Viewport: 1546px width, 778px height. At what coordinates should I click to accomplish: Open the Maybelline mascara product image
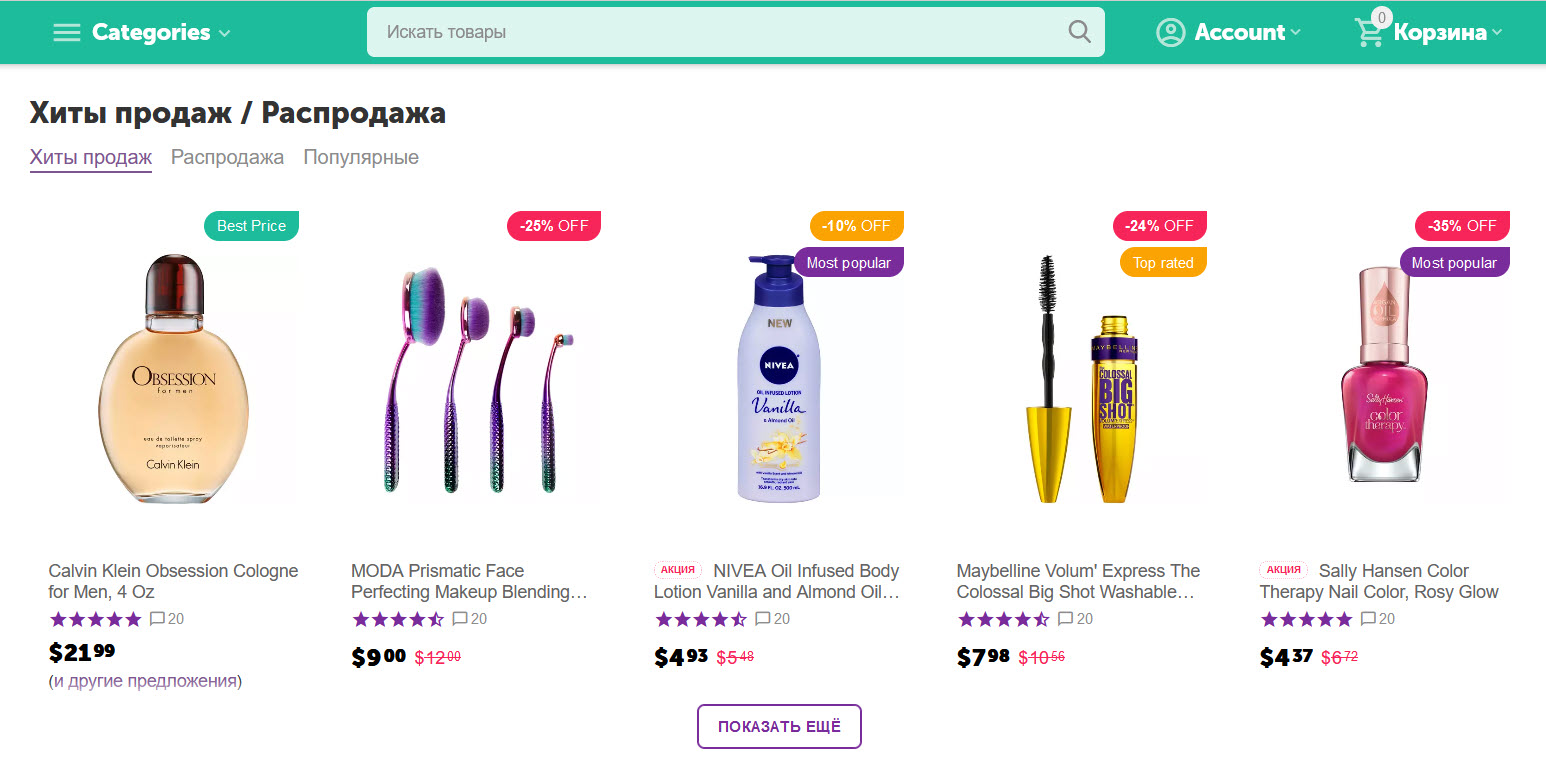click(x=1081, y=380)
